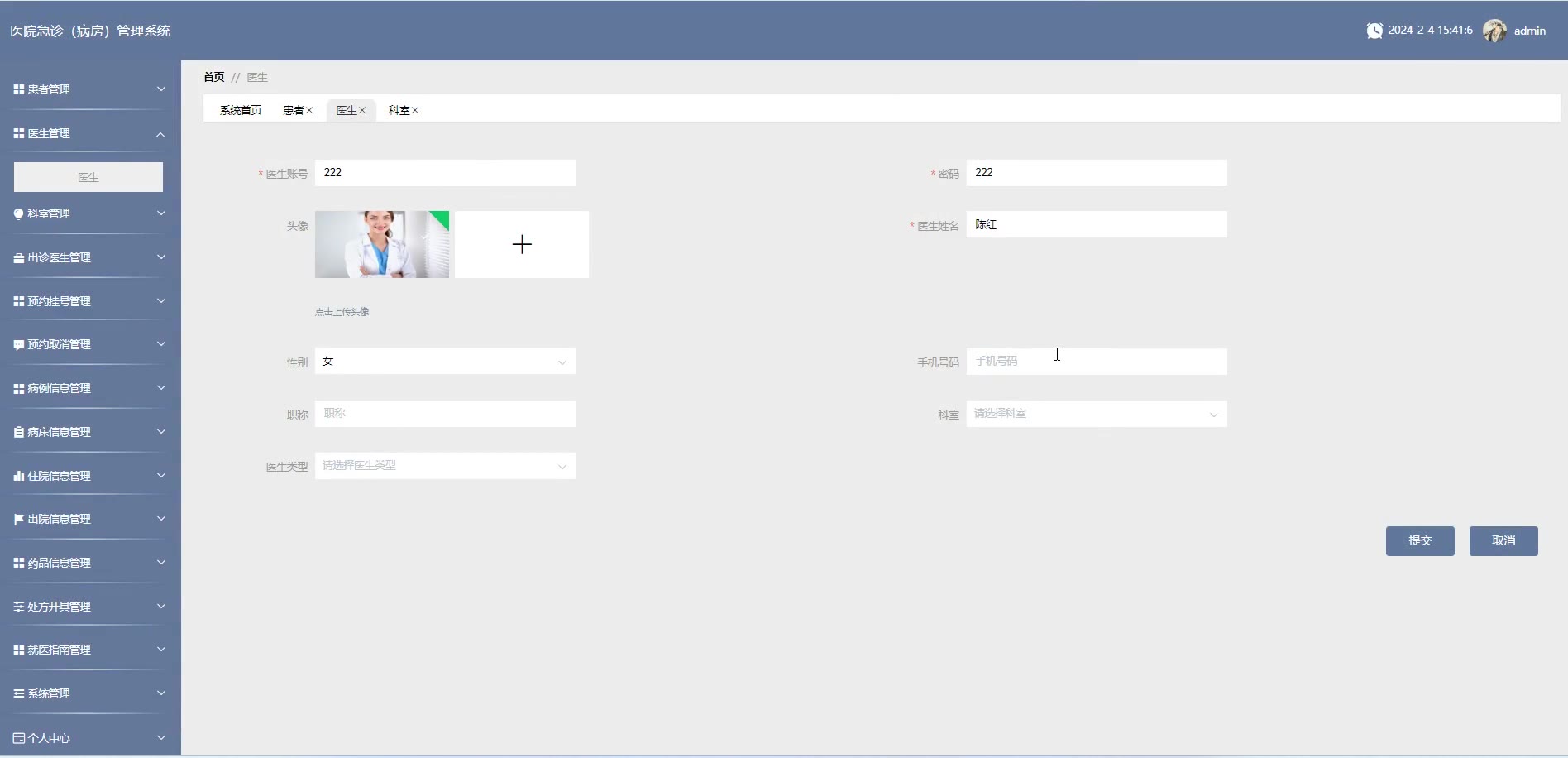Image resolution: width=1568 pixels, height=758 pixels.
Task: Open the 医生 submenu item in sidebar
Action: point(88,177)
